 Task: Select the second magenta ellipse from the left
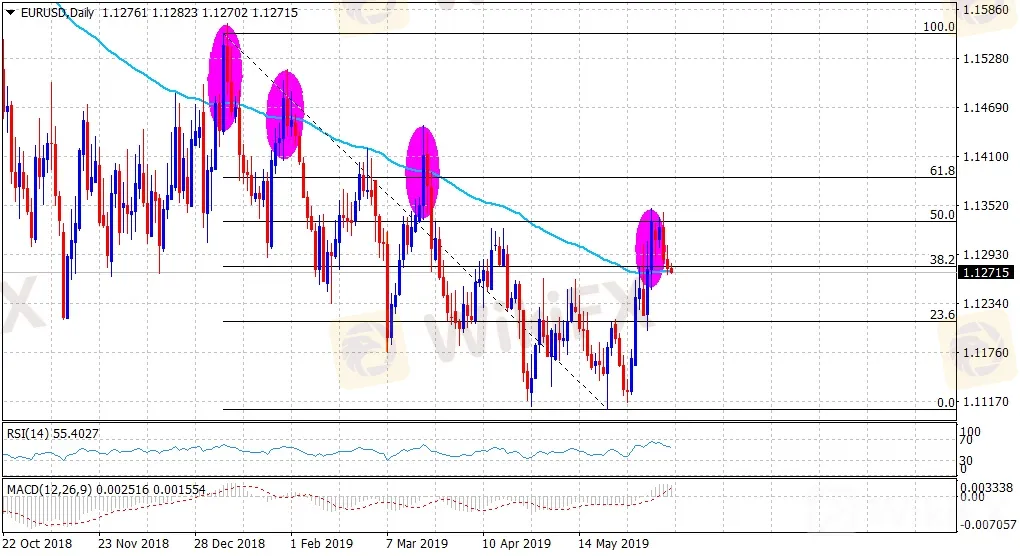[286, 115]
